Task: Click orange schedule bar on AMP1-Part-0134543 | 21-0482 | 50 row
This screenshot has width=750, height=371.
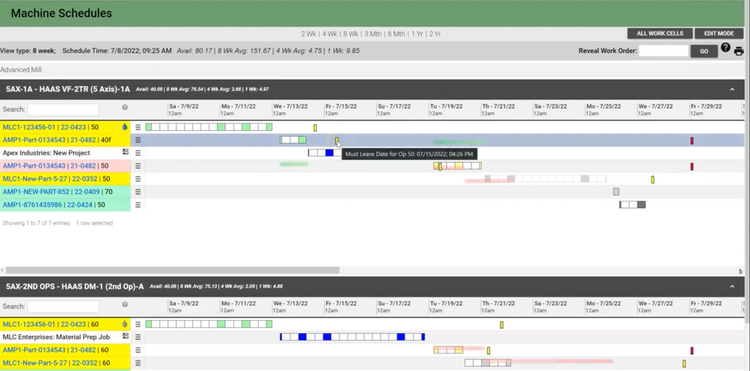Action: (458, 166)
